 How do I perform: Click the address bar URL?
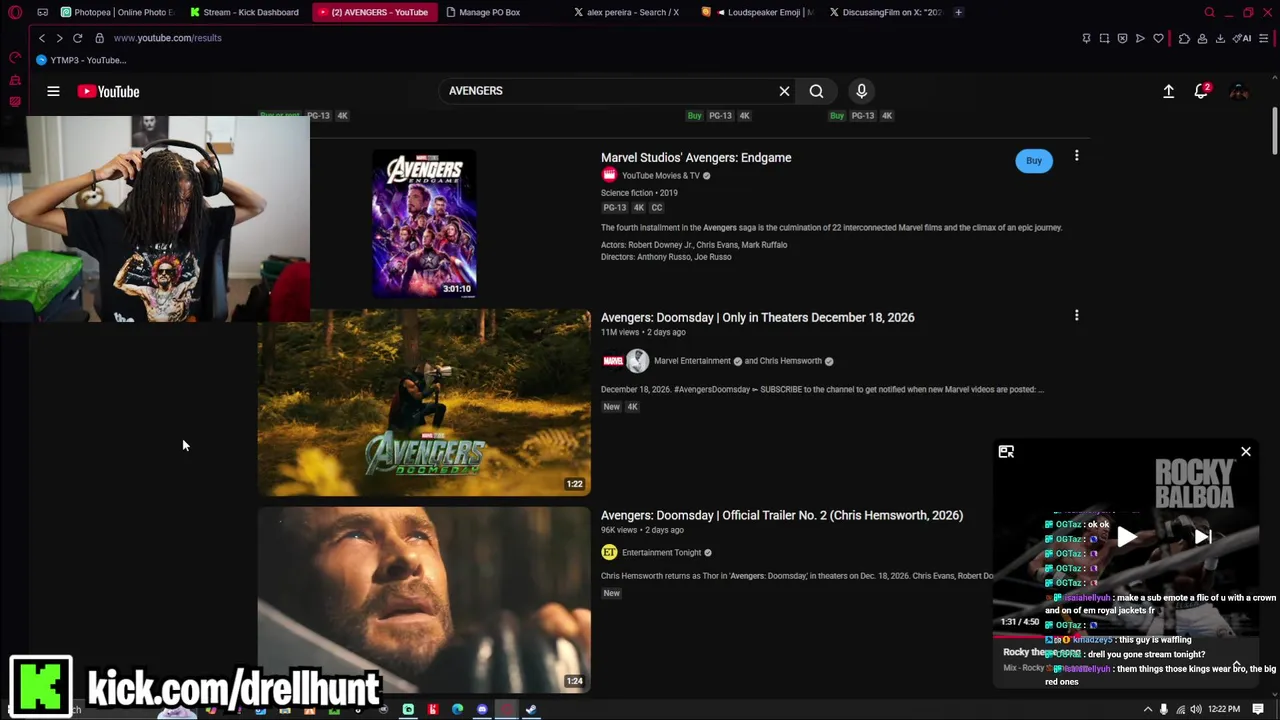(168, 38)
